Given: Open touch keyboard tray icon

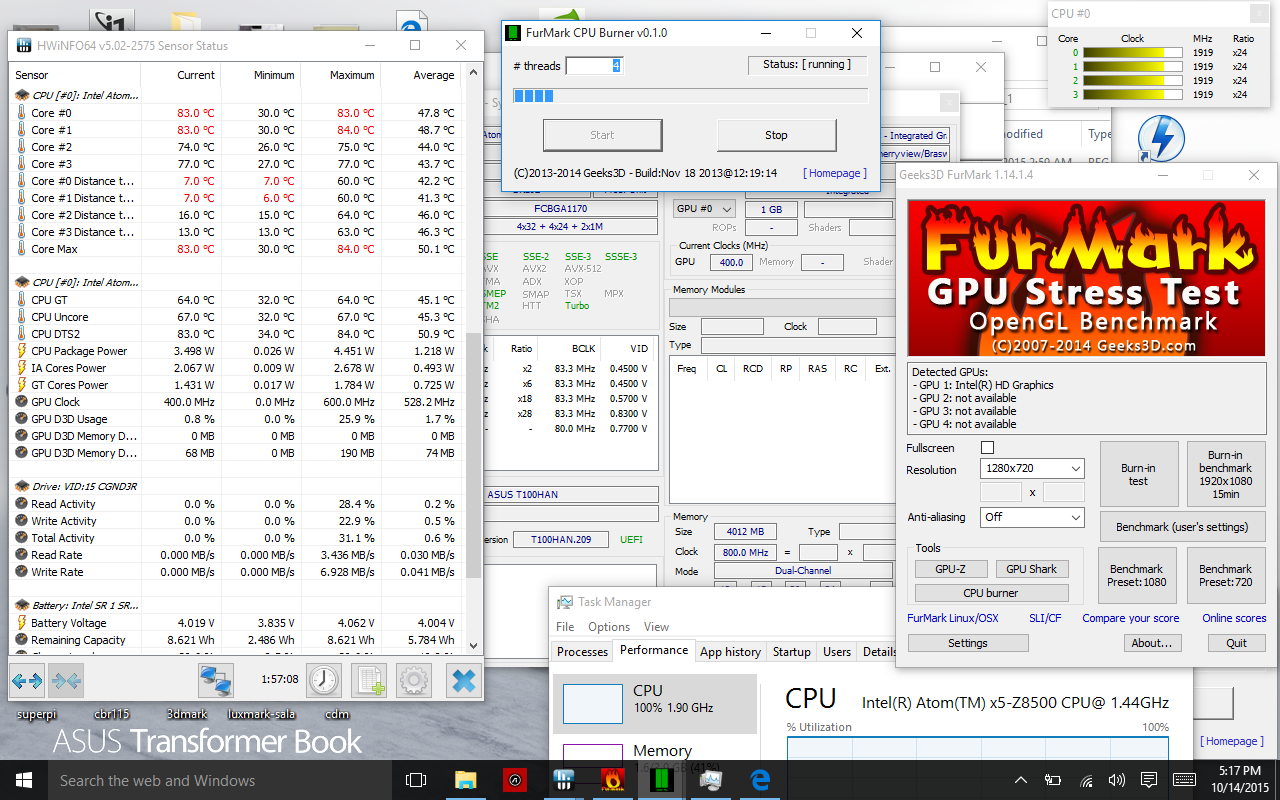Looking at the screenshot, I should click(1184, 780).
